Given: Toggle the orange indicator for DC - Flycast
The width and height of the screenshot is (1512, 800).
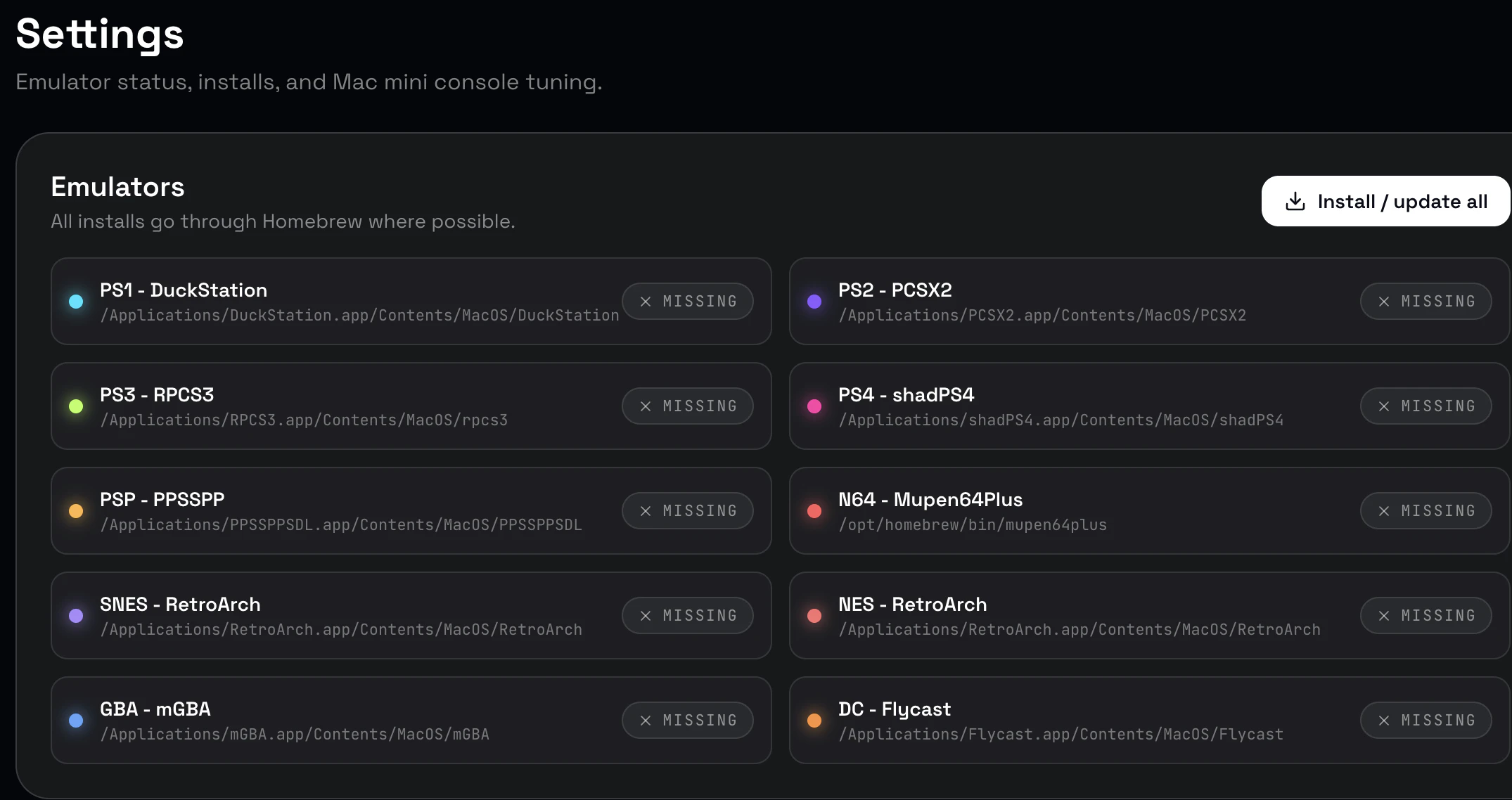Looking at the screenshot, I should pyautogui.click(x=814, y=720).
